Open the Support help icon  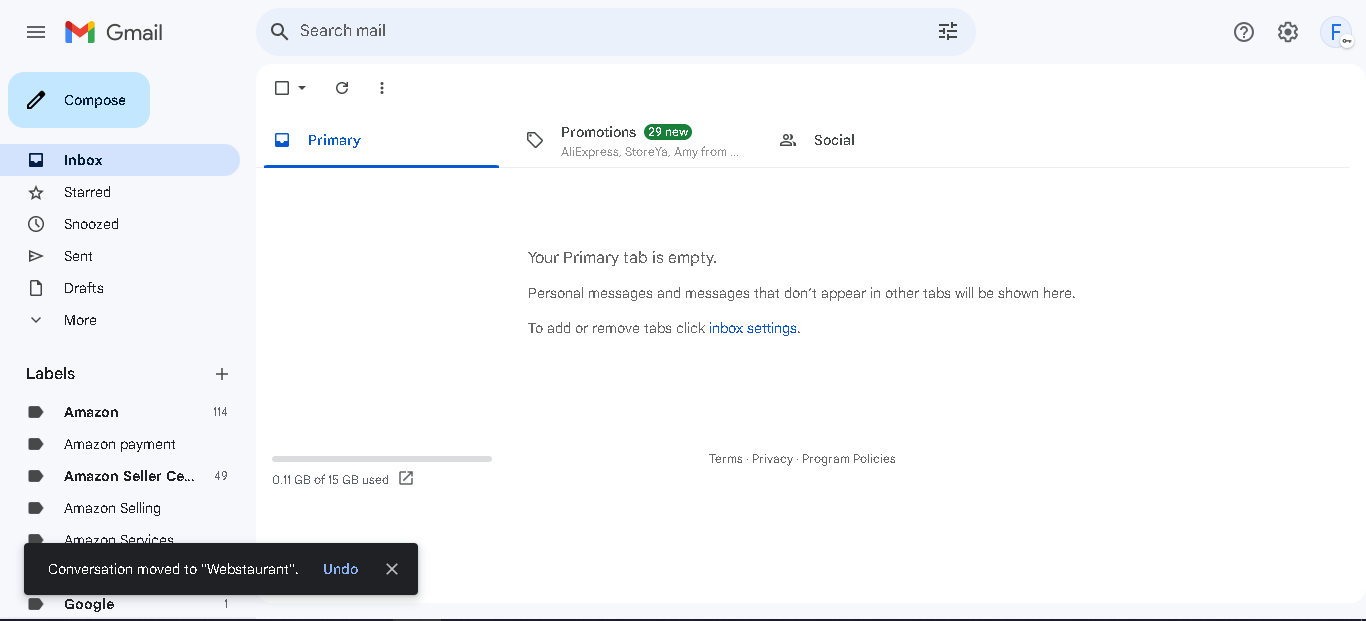click(1244, 32)
